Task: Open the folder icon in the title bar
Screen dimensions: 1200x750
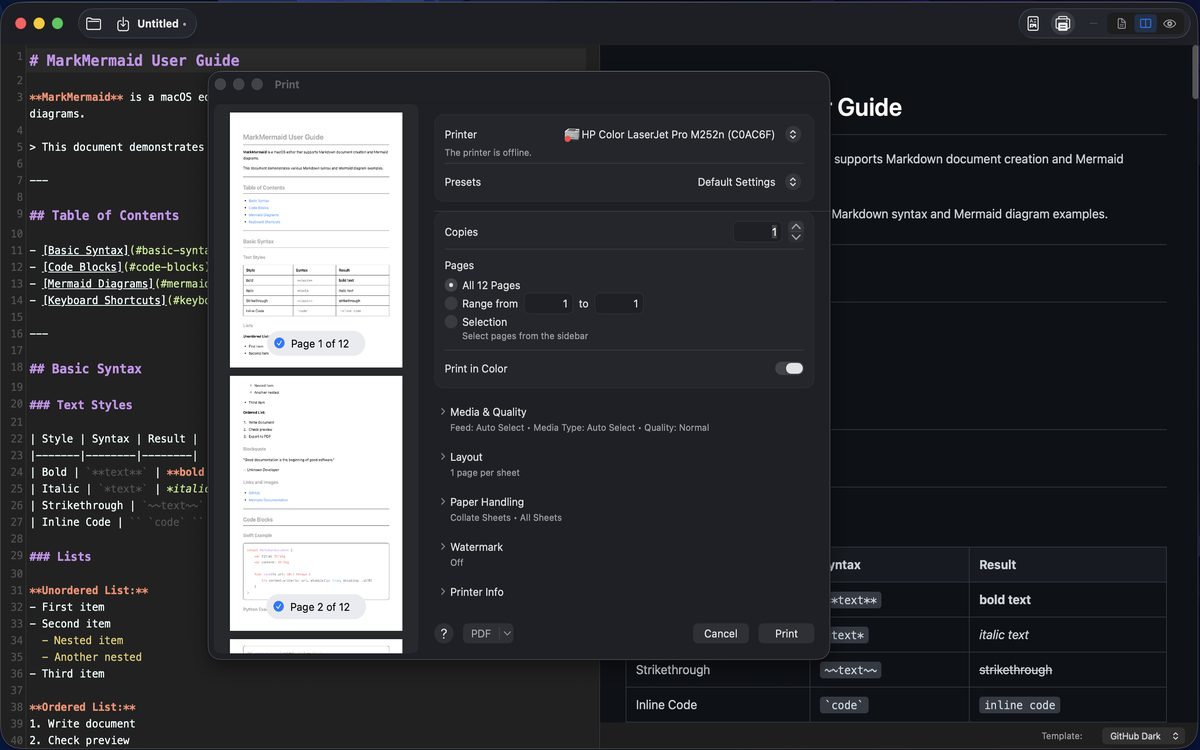Action: tap(94, 24)
